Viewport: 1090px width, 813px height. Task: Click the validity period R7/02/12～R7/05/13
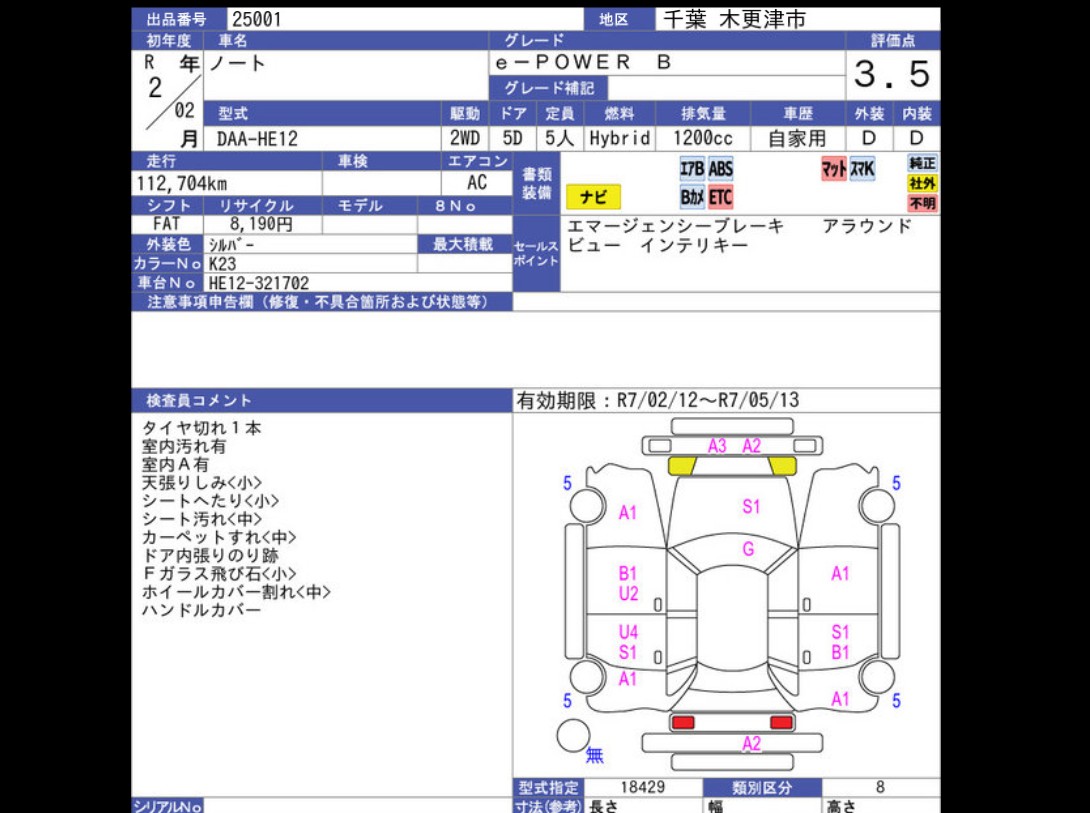708,400
